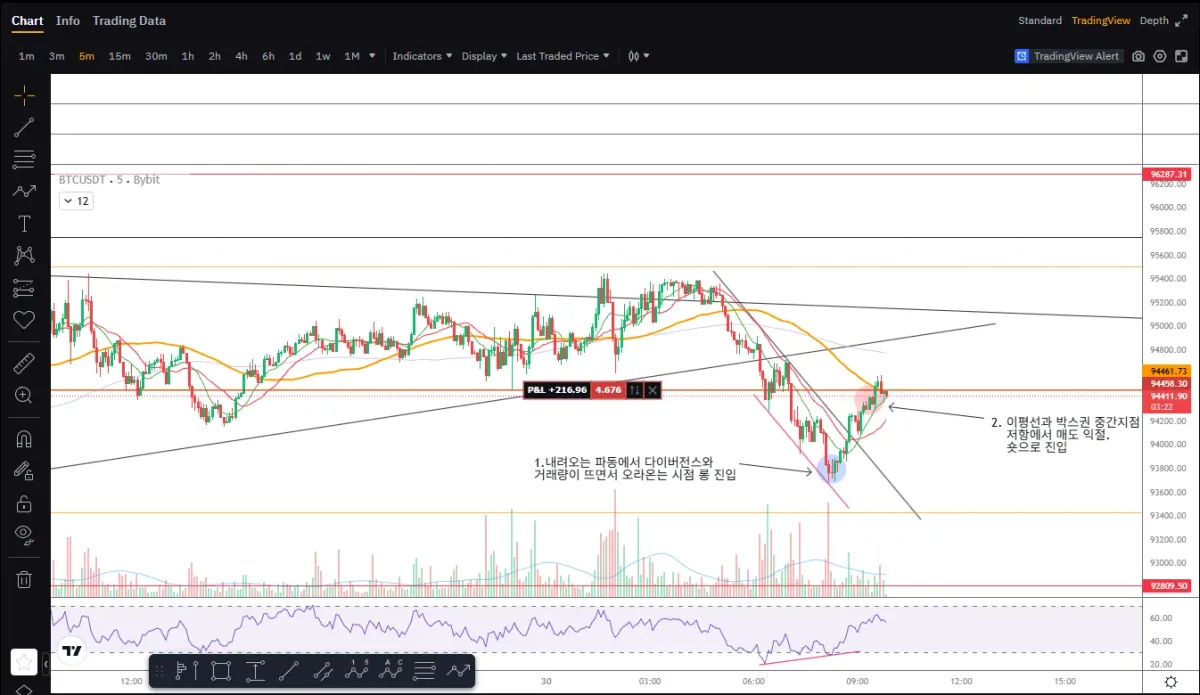Set timeframe to 1d
Screen dimensions: 1200x695
click(x=295, y=56)
